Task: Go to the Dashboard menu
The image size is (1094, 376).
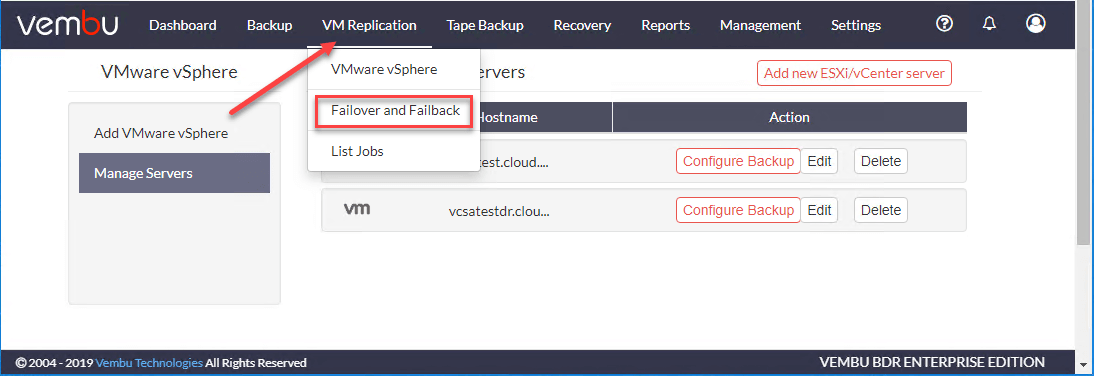Action: click(183, 25)
